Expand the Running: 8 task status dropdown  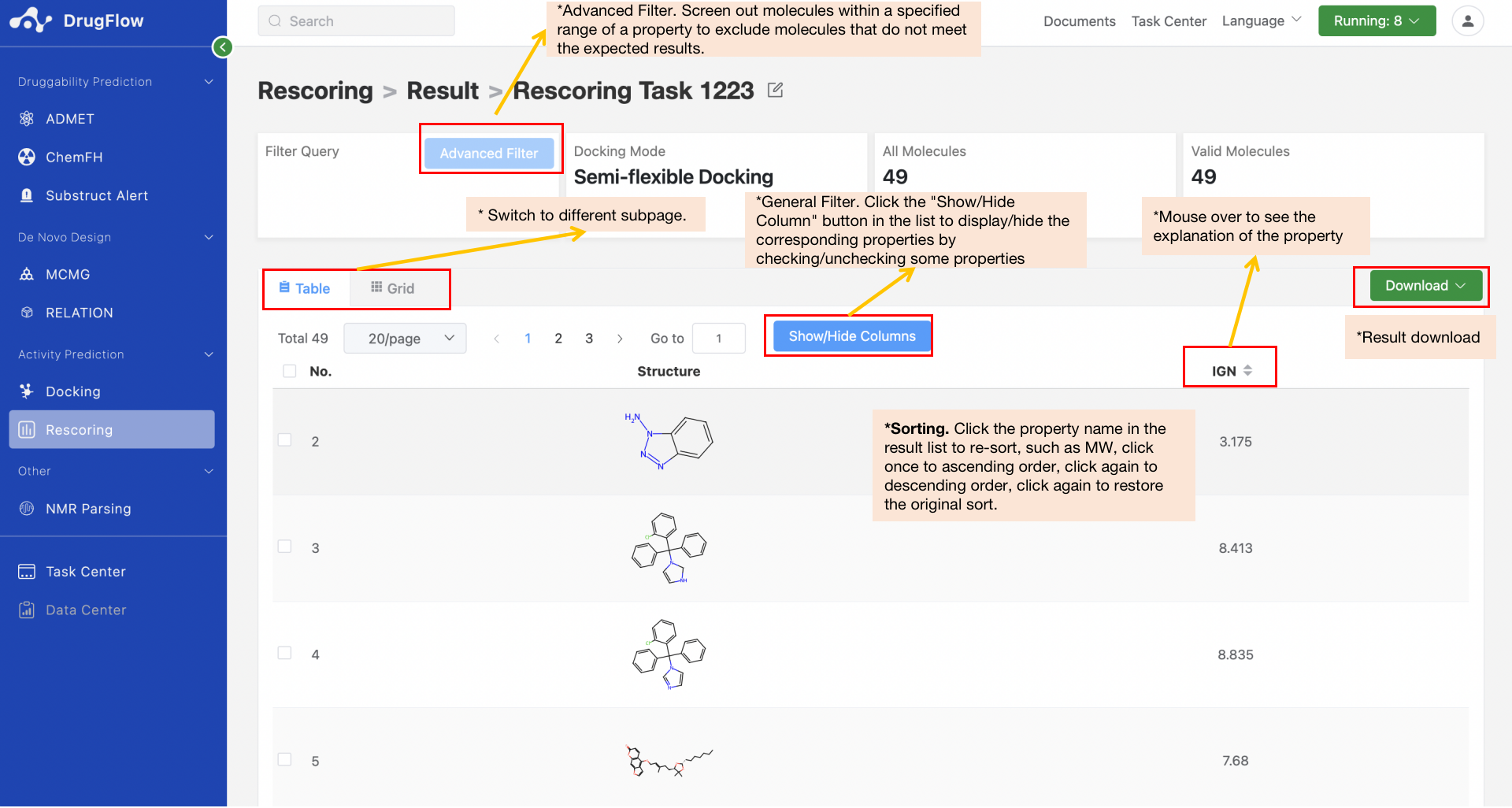(x=1377, y=20)
